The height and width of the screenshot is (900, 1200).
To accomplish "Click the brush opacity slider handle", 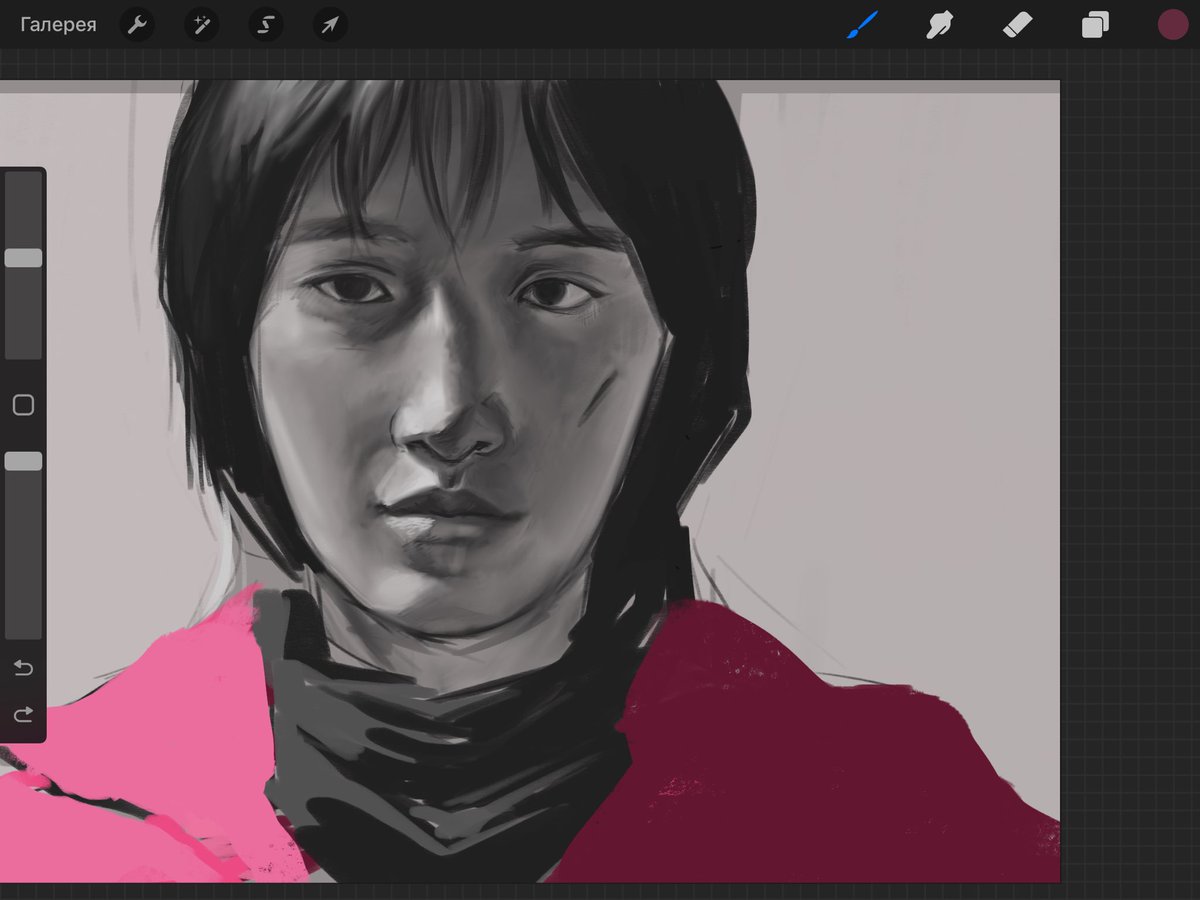I will point(23,461).
